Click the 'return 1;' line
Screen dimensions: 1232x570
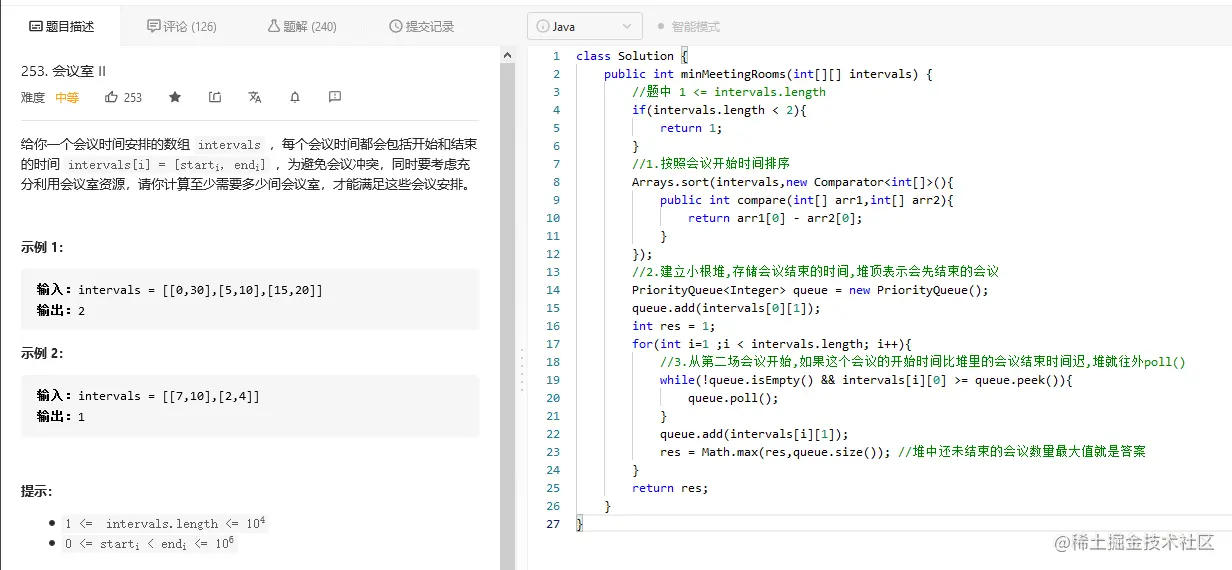[691, 128]
